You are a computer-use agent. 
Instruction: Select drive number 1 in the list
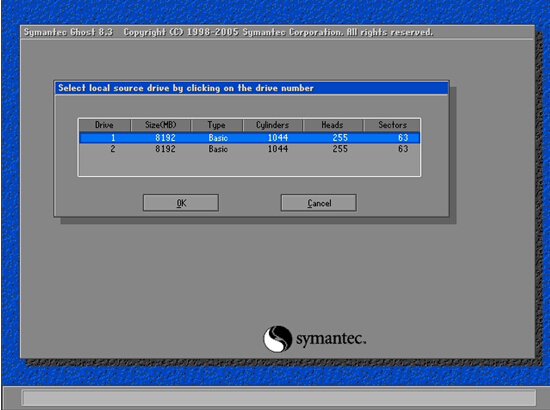(249, 137)
